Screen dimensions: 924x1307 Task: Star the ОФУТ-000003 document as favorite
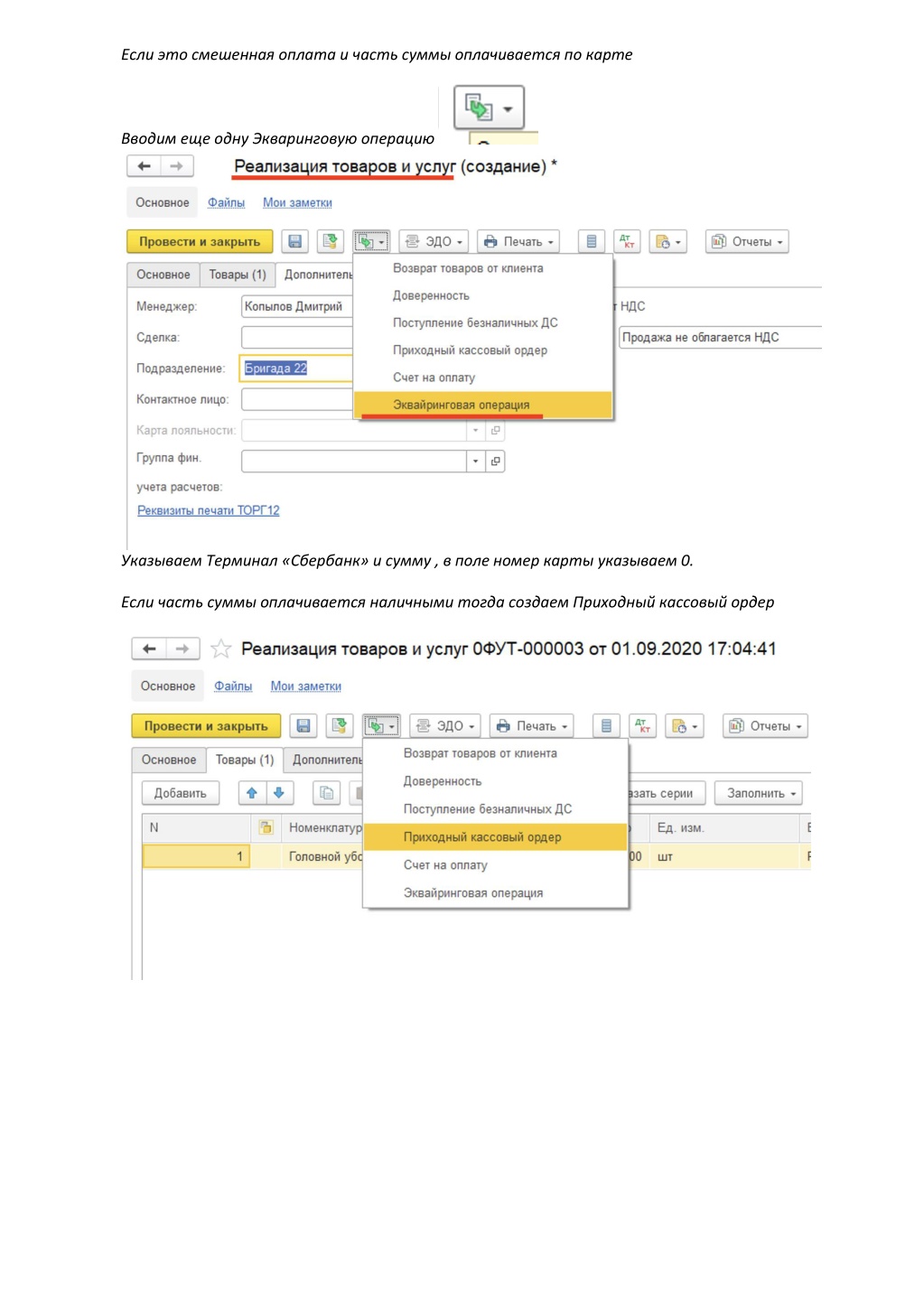pyautogui.click(x=220, y=649)
